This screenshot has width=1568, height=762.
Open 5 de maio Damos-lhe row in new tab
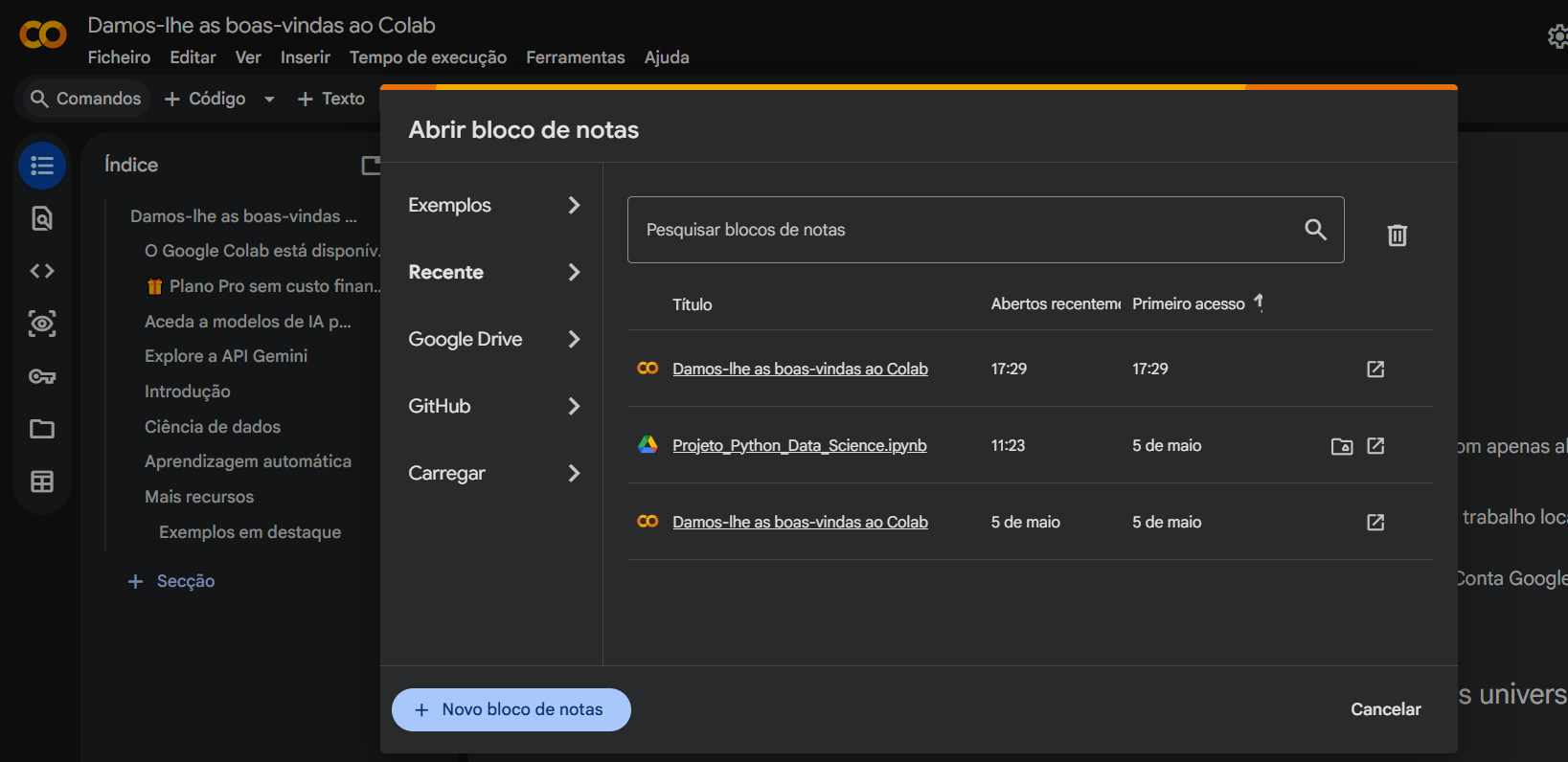tap(1375, 522)
